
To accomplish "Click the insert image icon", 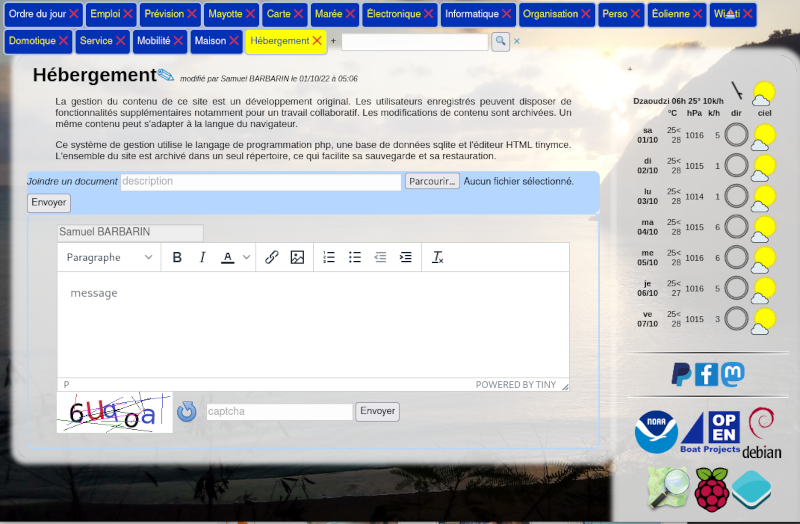I will click(297, 257).
